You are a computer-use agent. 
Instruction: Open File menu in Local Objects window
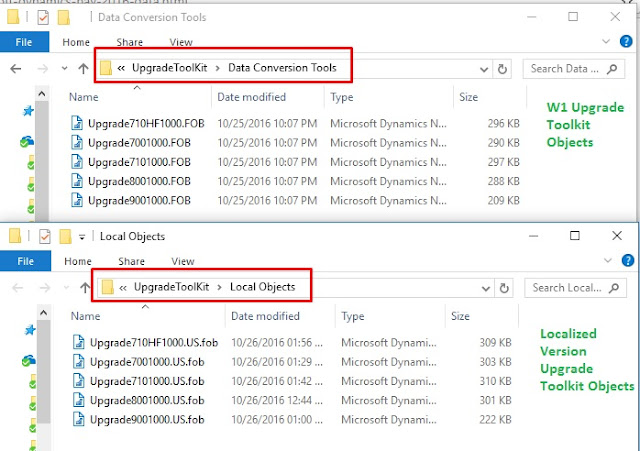[25, 261]
